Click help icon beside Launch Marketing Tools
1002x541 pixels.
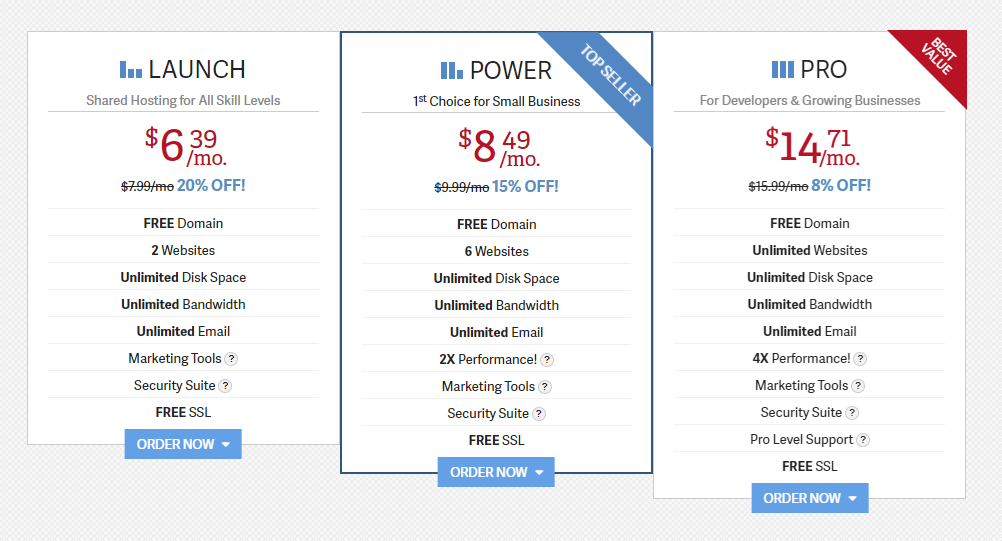click(x=231, y=359)
